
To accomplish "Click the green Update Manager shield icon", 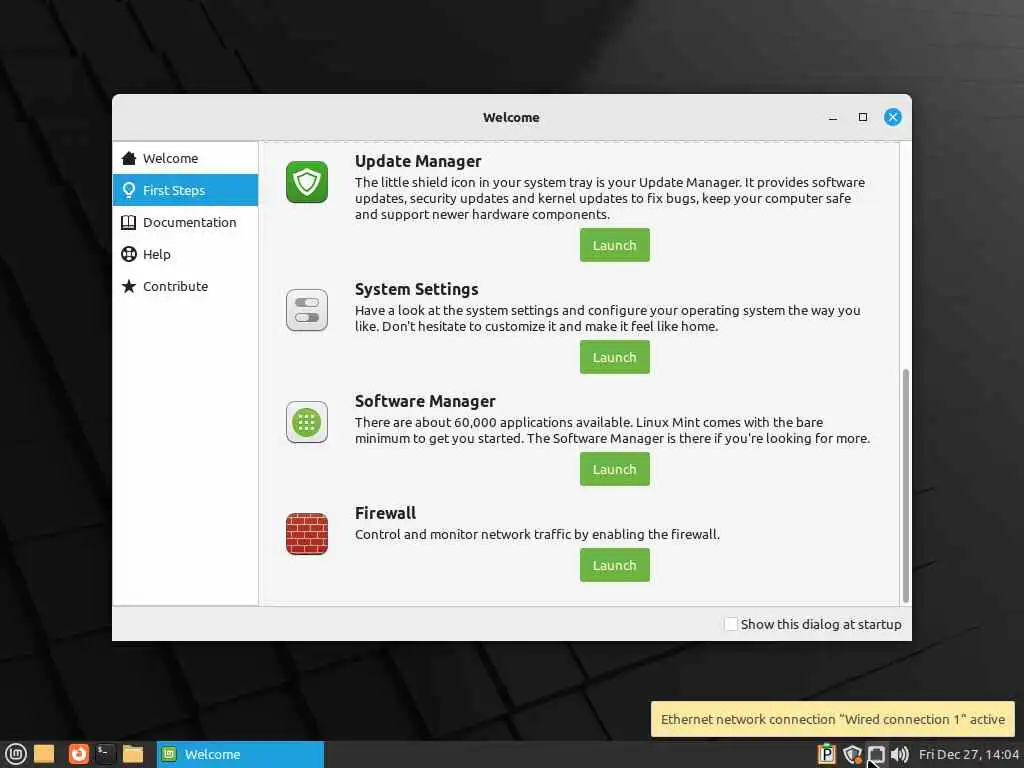I will click(307, 182).
